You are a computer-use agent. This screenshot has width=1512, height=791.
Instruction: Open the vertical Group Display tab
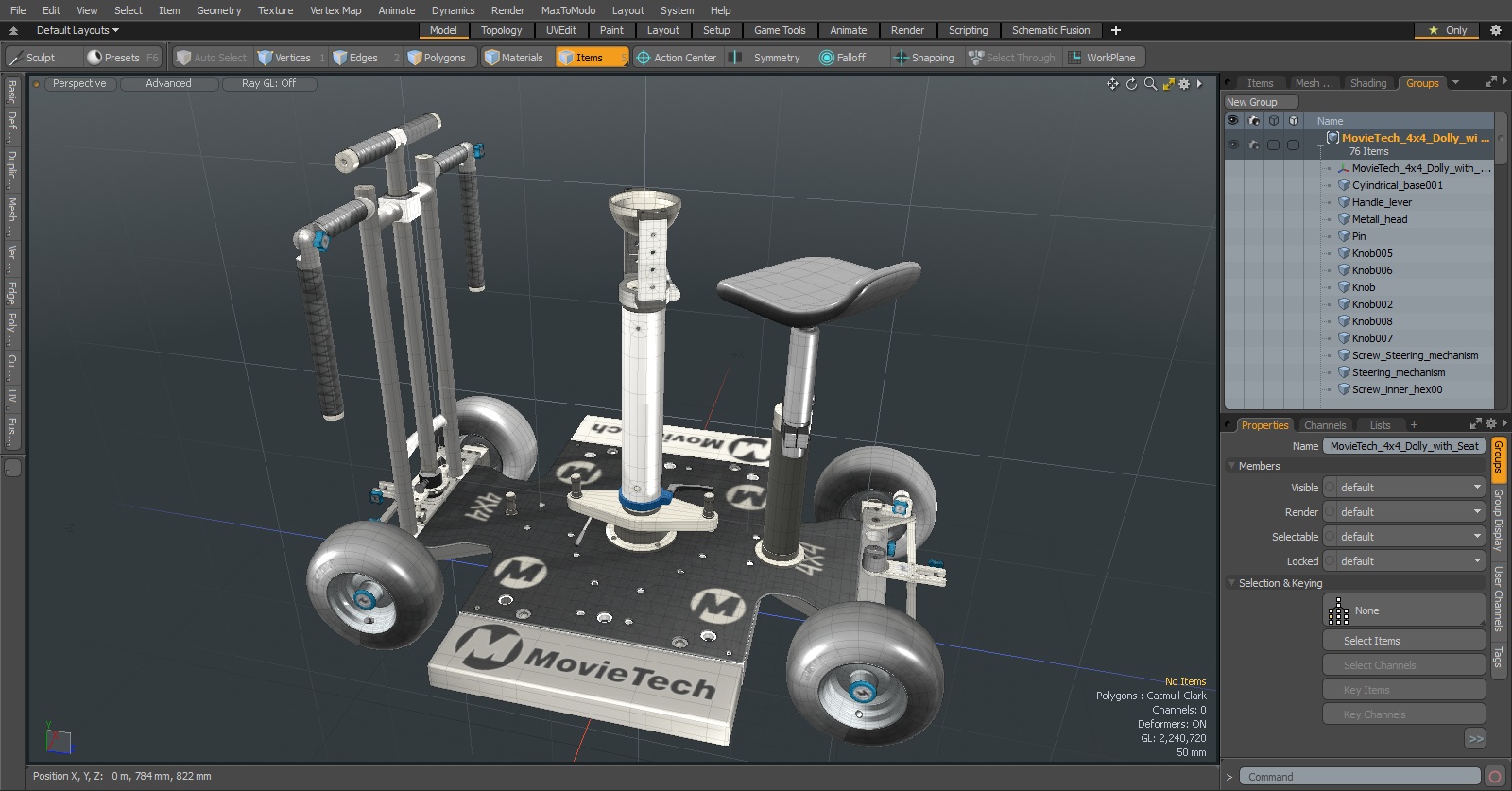click(1498, 520)
